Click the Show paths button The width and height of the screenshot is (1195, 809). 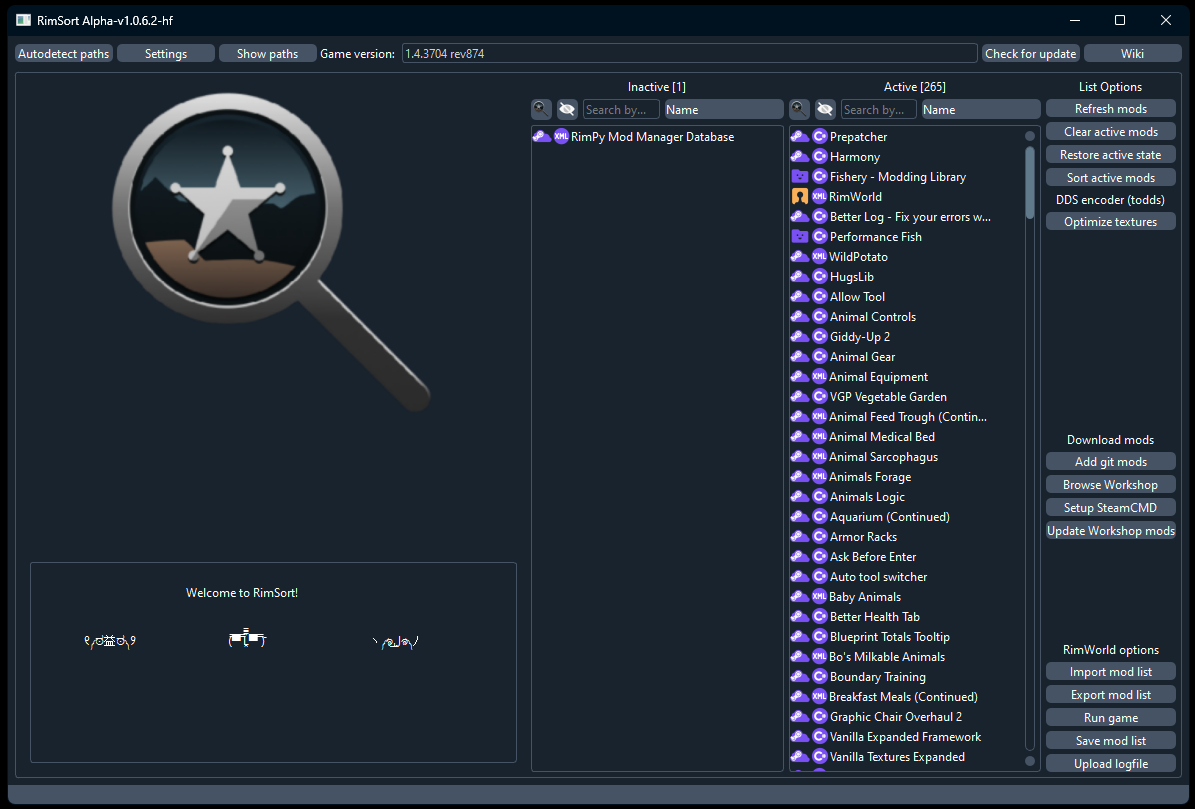point(268,53)
